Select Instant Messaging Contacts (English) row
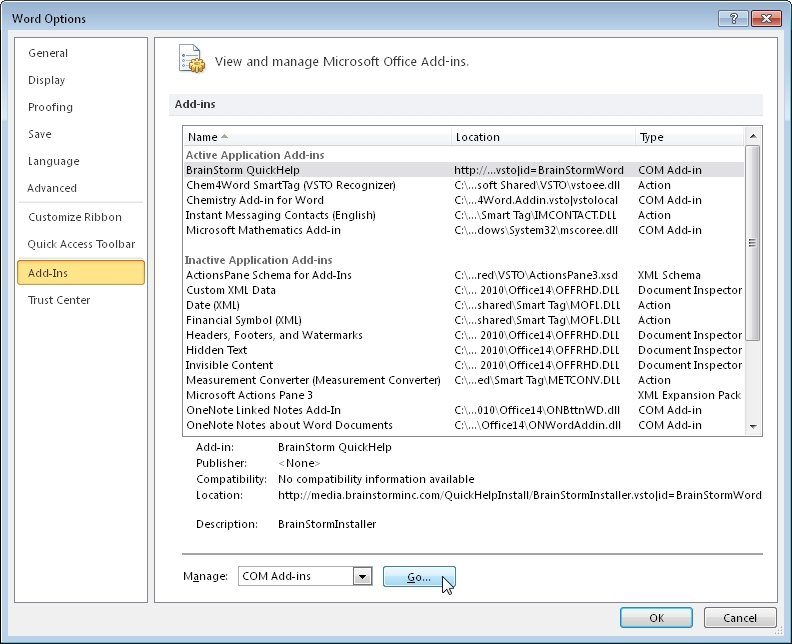 464,215
